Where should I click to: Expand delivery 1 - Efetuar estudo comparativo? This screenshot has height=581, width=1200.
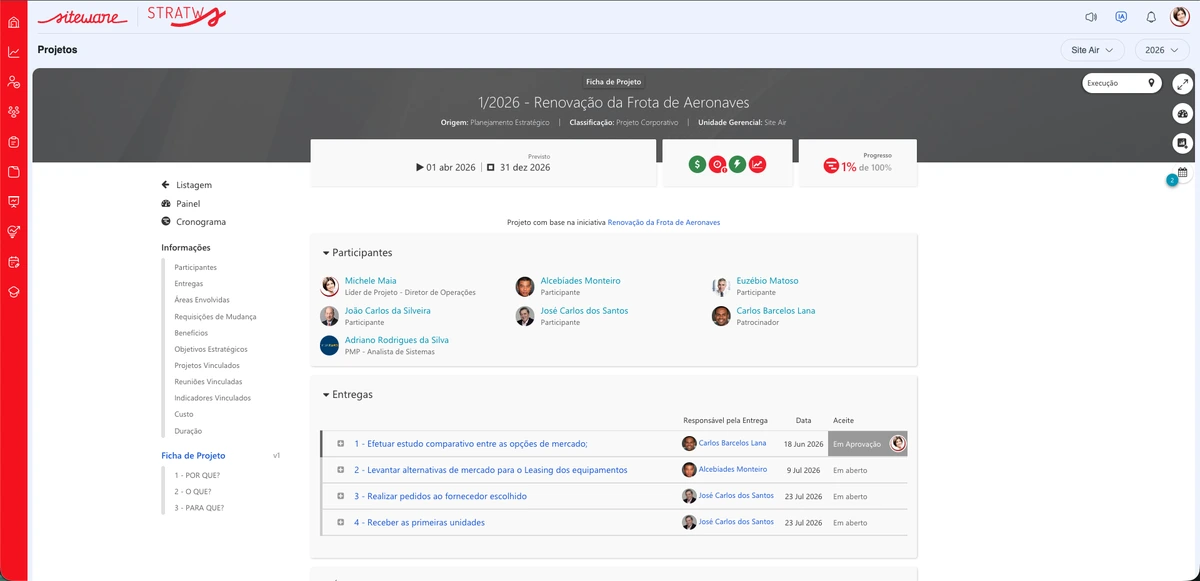coord(341,444)
